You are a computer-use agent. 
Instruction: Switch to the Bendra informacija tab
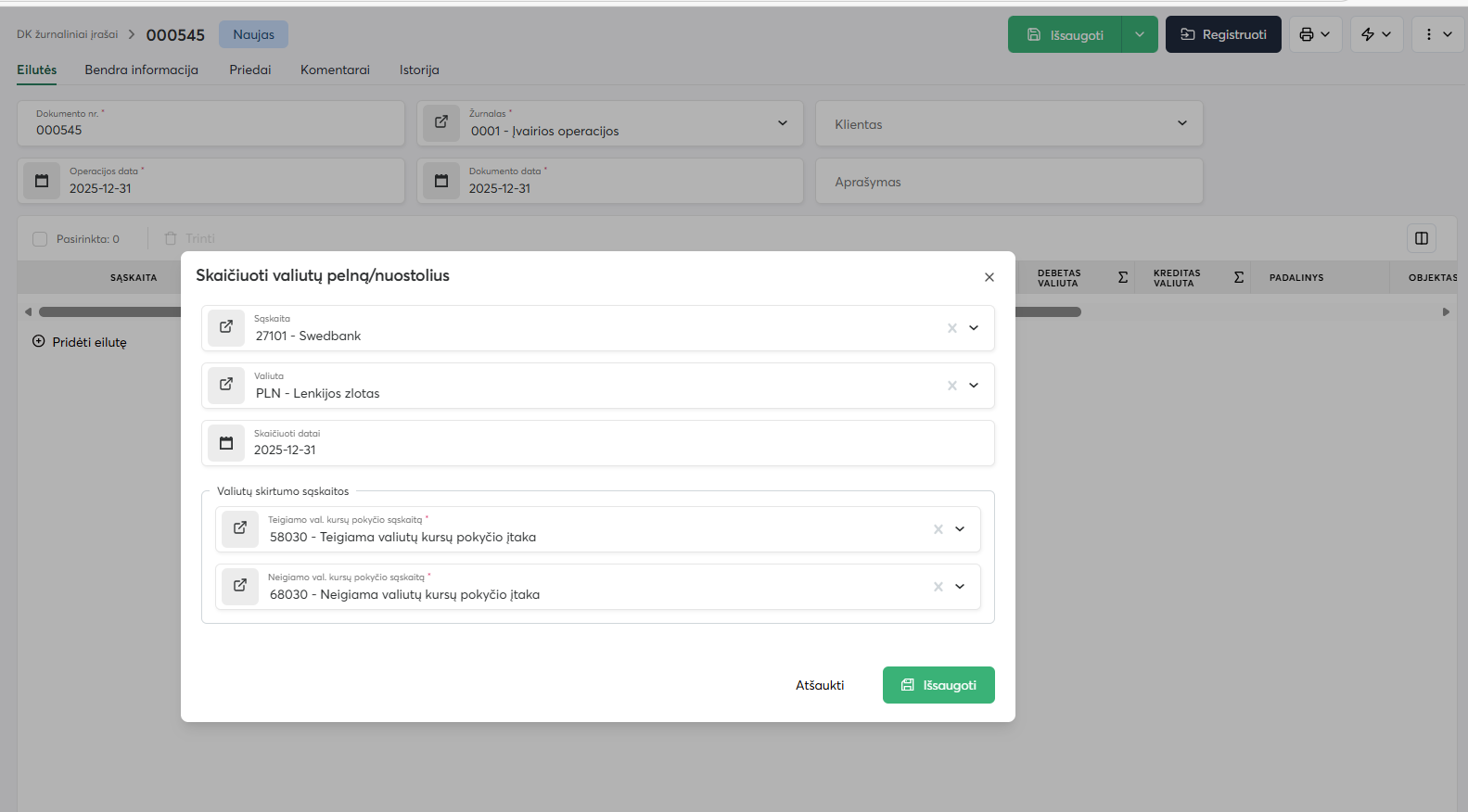point(141,70)
